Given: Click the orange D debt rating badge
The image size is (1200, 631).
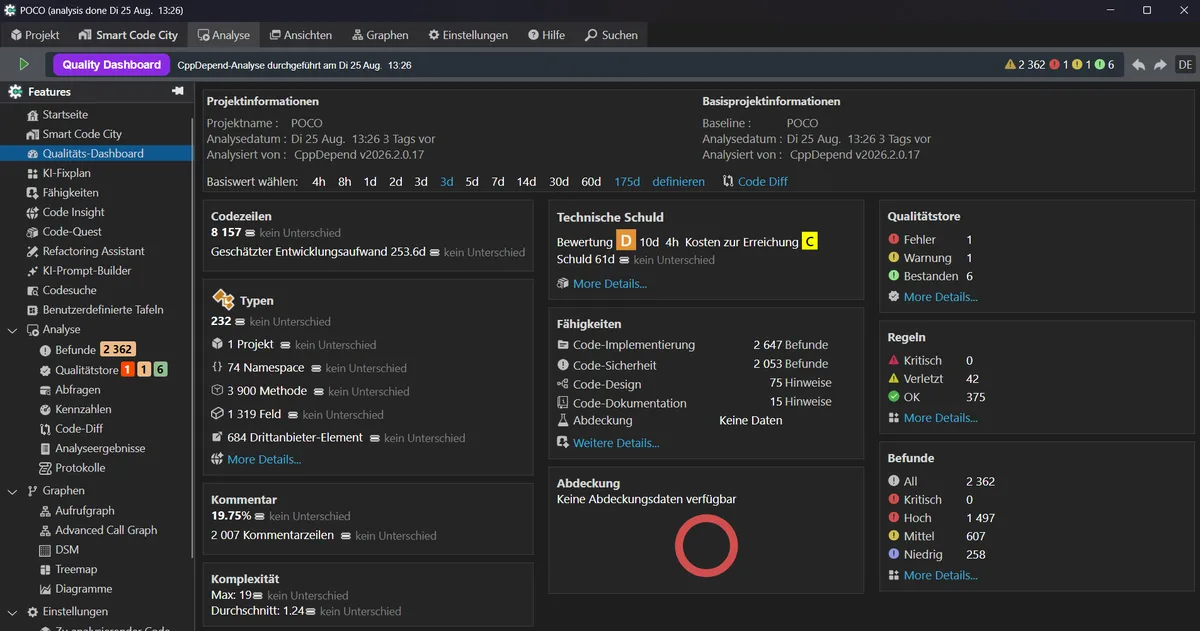Looking at the screenshot, I should tap(625, 241).
